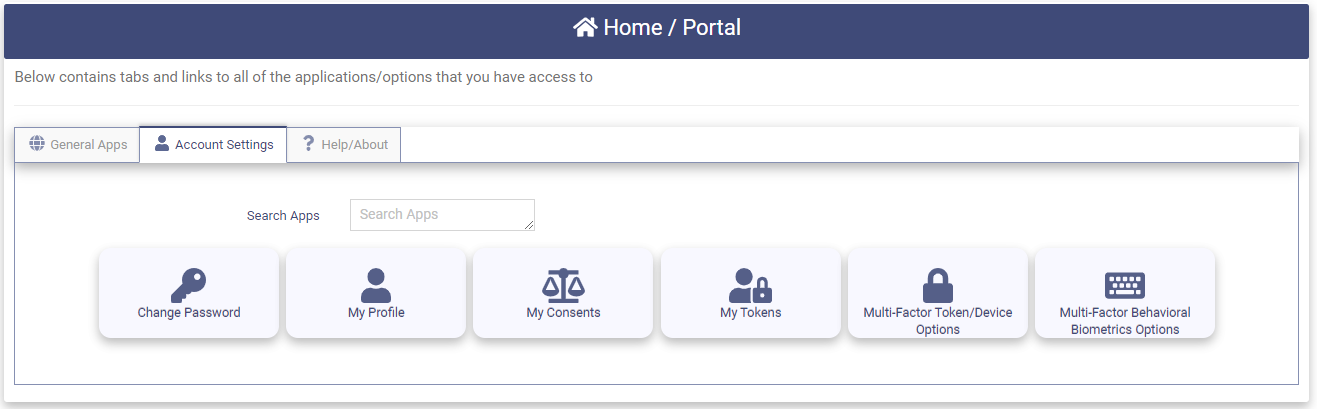This screenshot has width=1317, height=409.
Task: Click the key icon for Change Password
Action: point(188,285)
